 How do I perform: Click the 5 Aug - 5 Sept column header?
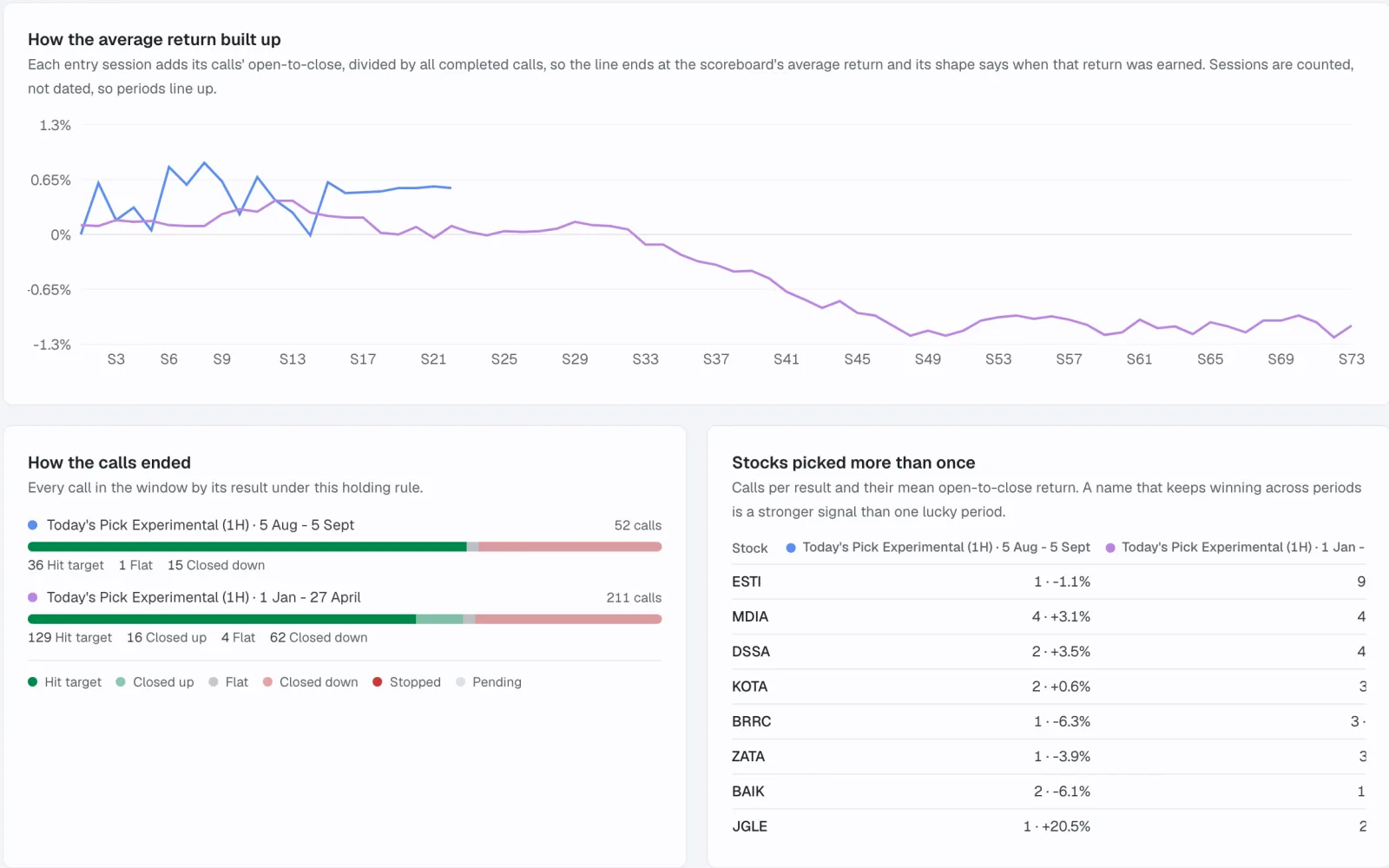coord(938,547)
